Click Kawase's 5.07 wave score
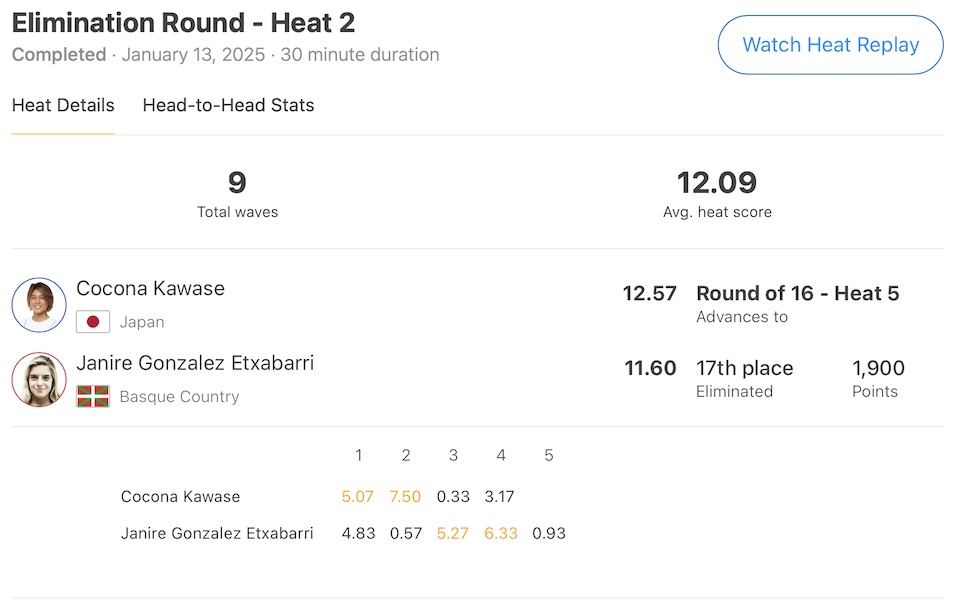 coord(357,497)
